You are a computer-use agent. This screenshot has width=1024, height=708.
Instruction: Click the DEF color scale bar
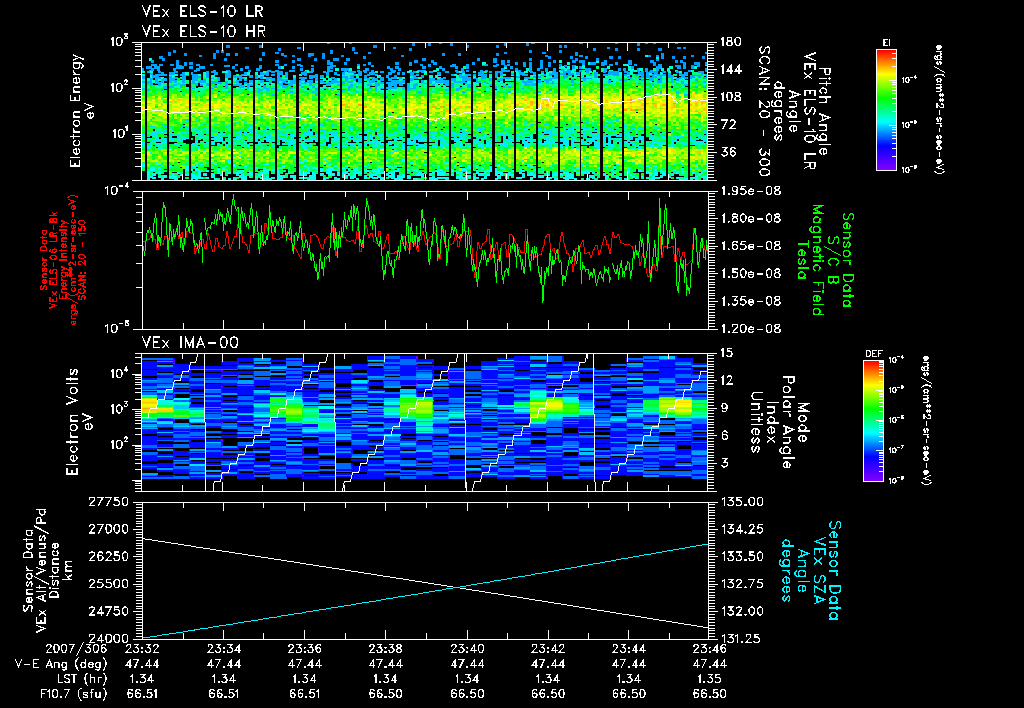coord(873,421)
